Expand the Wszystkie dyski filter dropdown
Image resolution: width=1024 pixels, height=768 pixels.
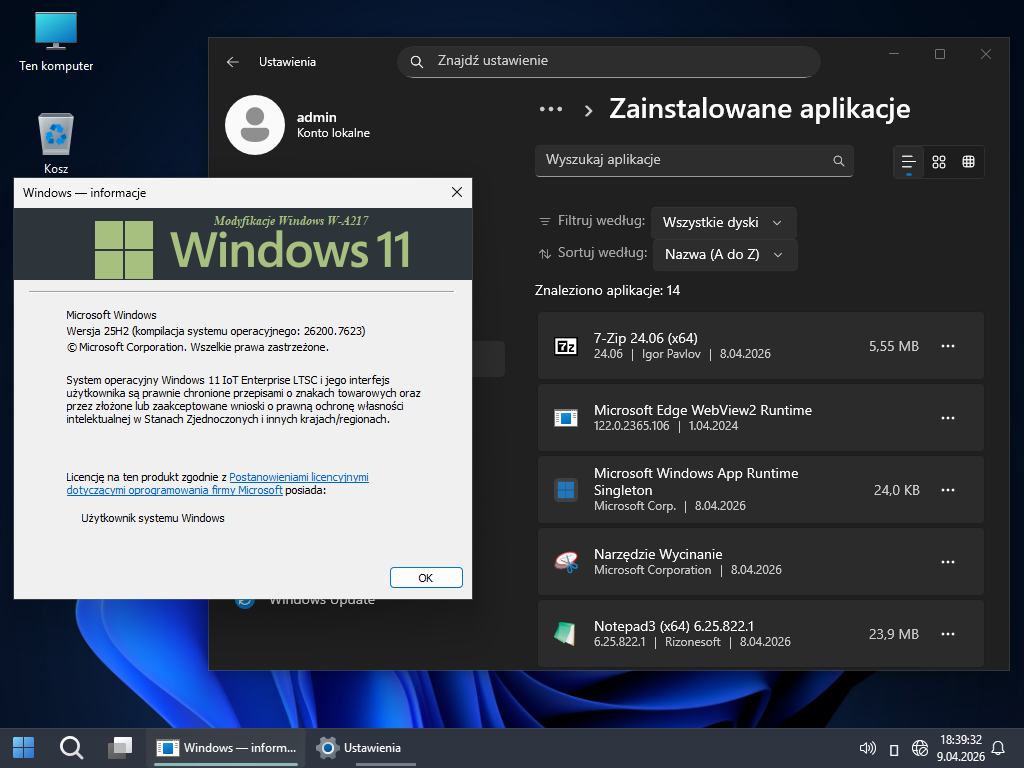[723, 222]
